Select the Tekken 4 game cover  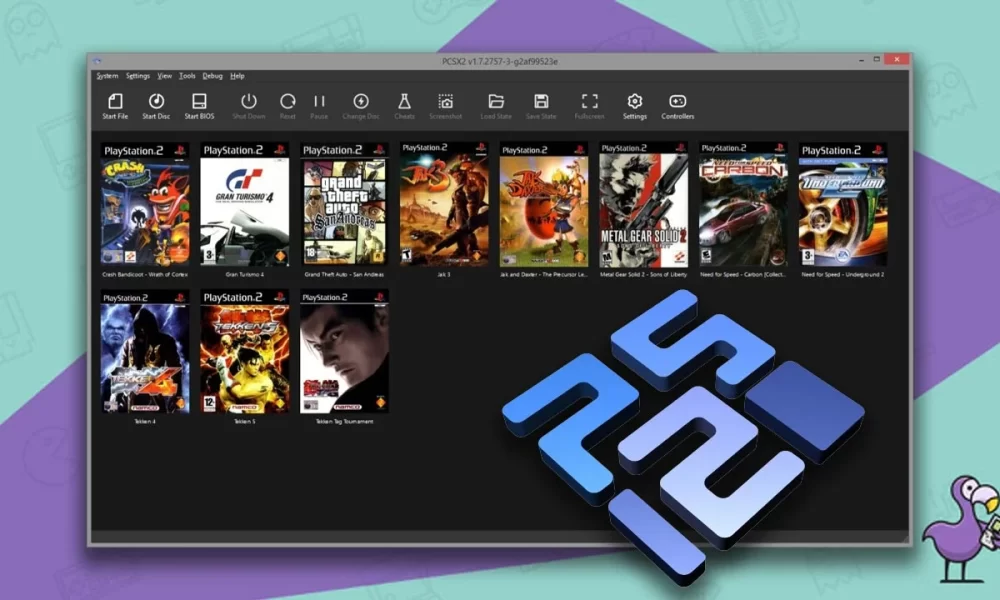[145, 352]
